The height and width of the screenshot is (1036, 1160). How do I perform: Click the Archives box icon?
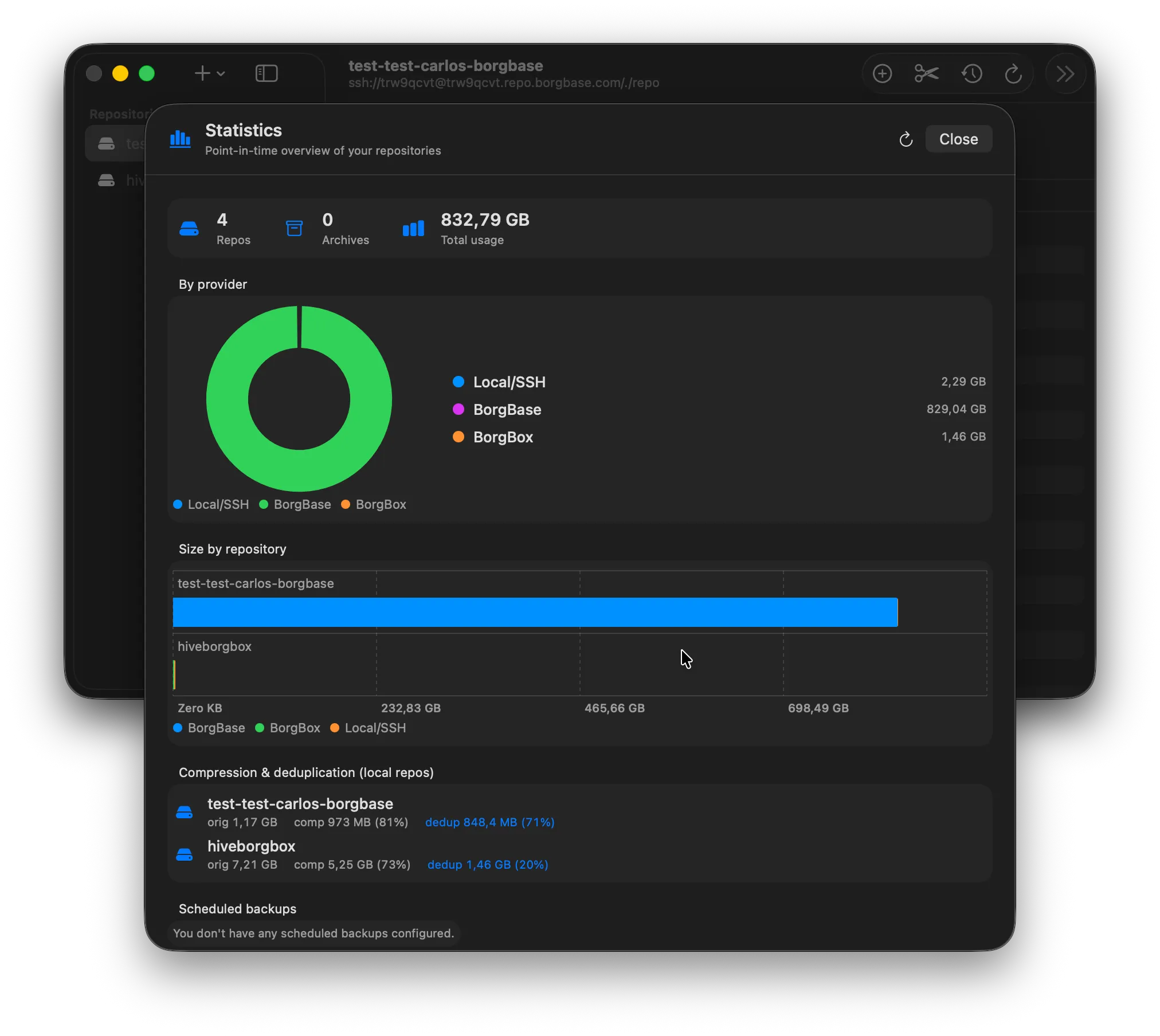(x=294, y=228)
